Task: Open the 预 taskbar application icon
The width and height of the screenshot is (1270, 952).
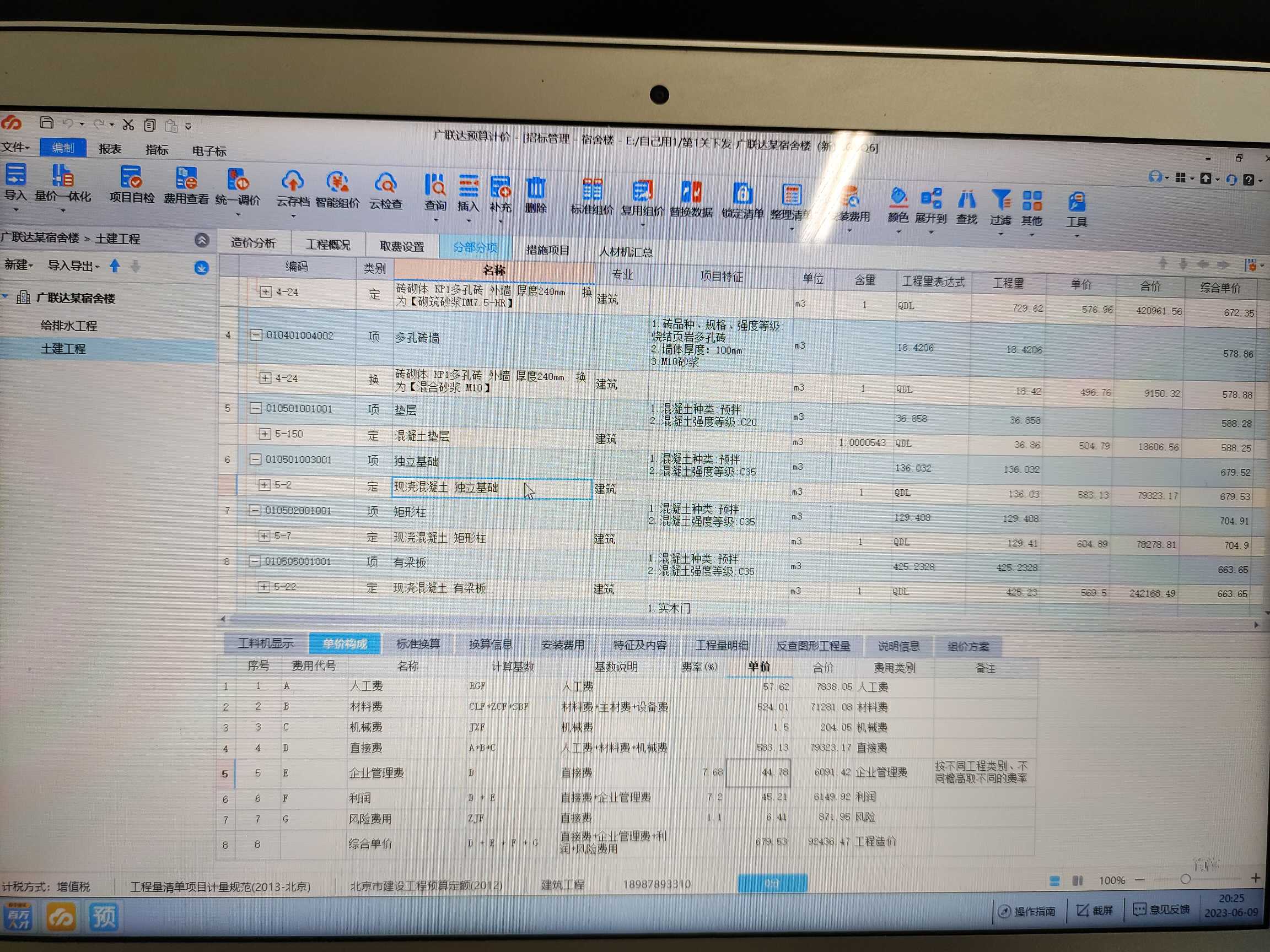Action: pyautogui.click(x=104, y=916)
